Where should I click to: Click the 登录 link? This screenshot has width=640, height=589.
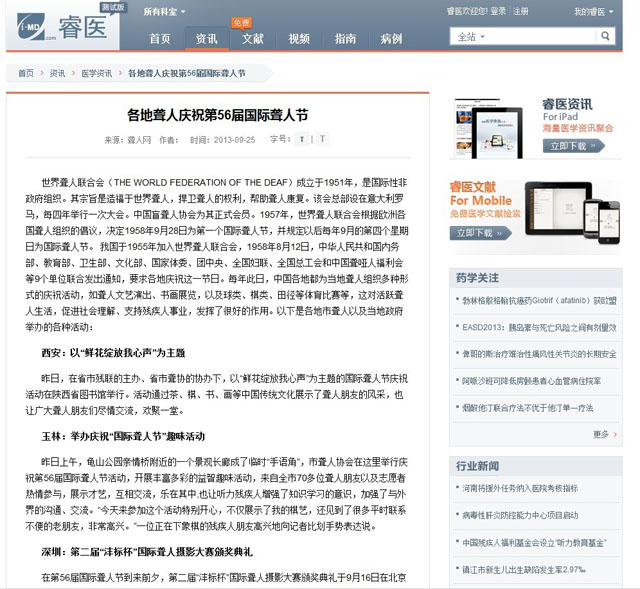498,11
